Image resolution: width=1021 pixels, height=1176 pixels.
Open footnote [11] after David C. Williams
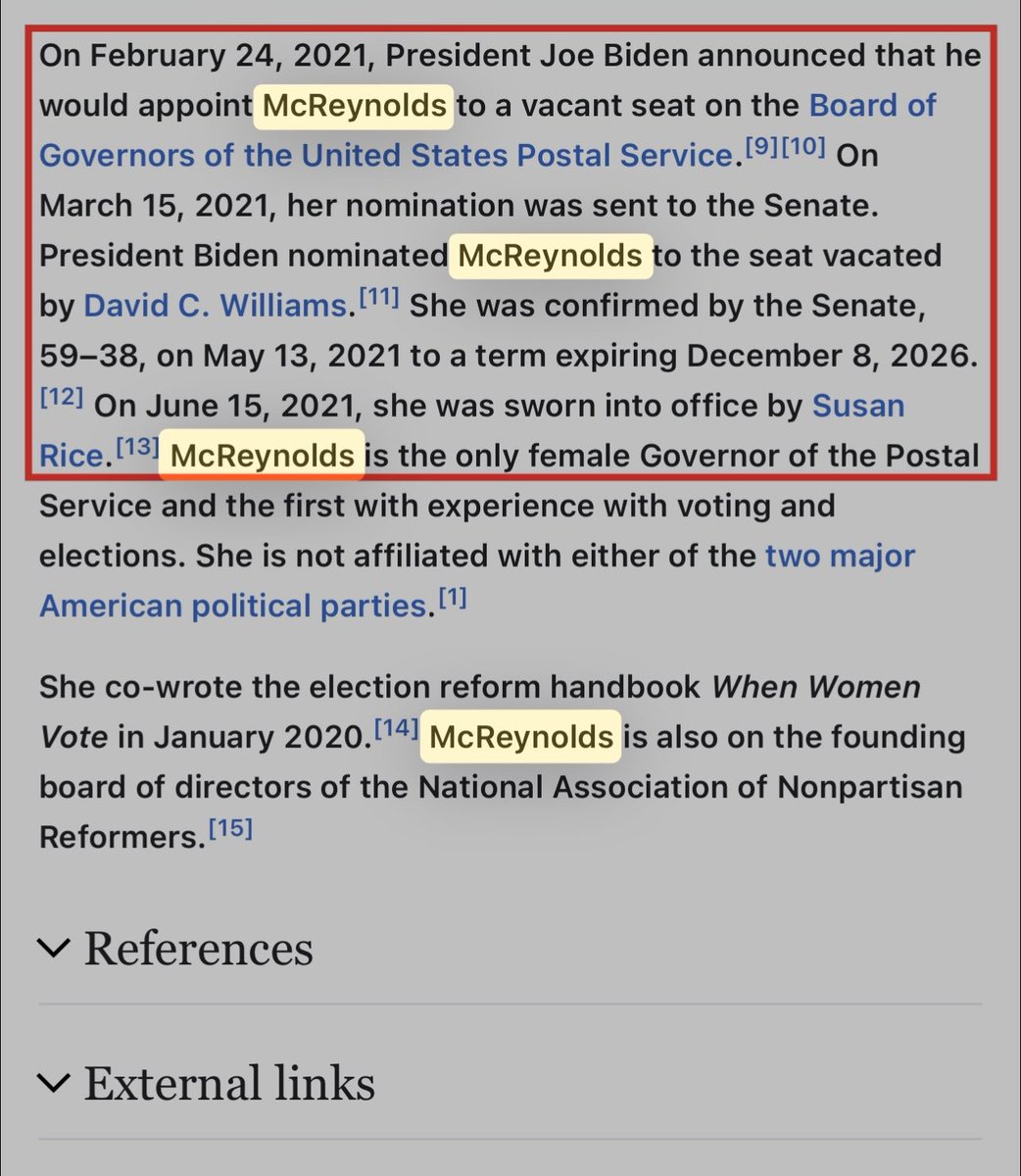pos(377,300)
